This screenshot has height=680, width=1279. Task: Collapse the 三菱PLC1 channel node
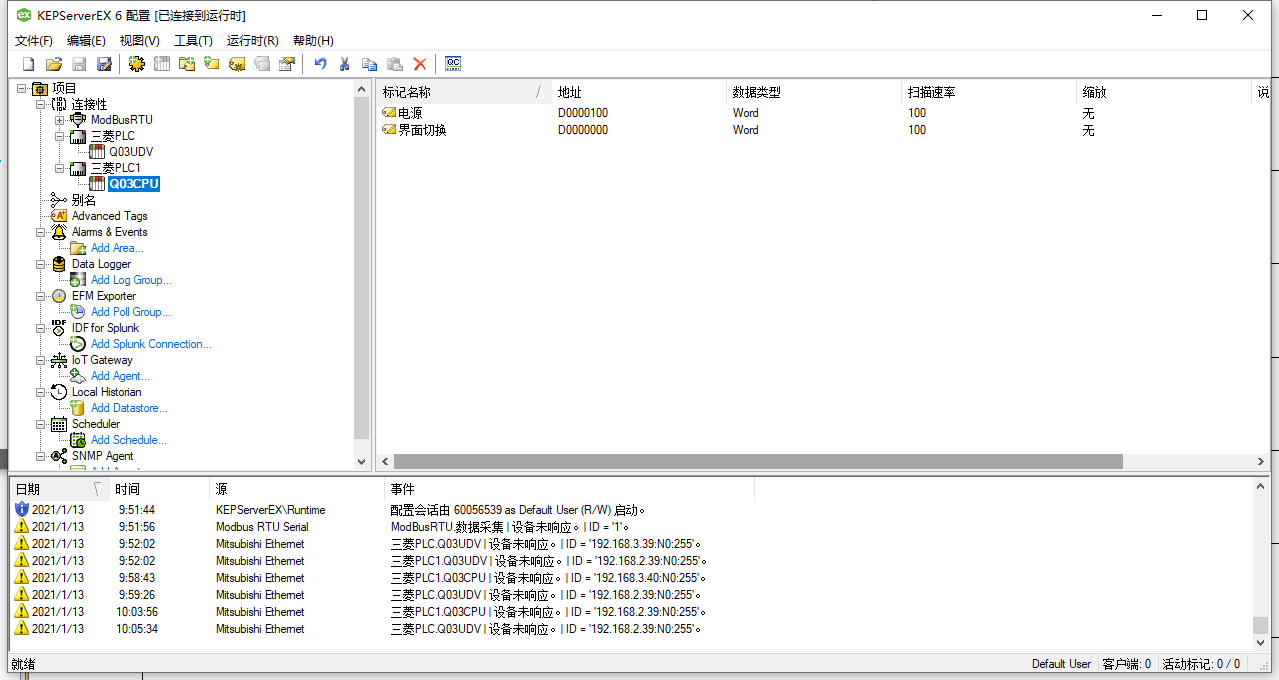(x=60, y=168)
